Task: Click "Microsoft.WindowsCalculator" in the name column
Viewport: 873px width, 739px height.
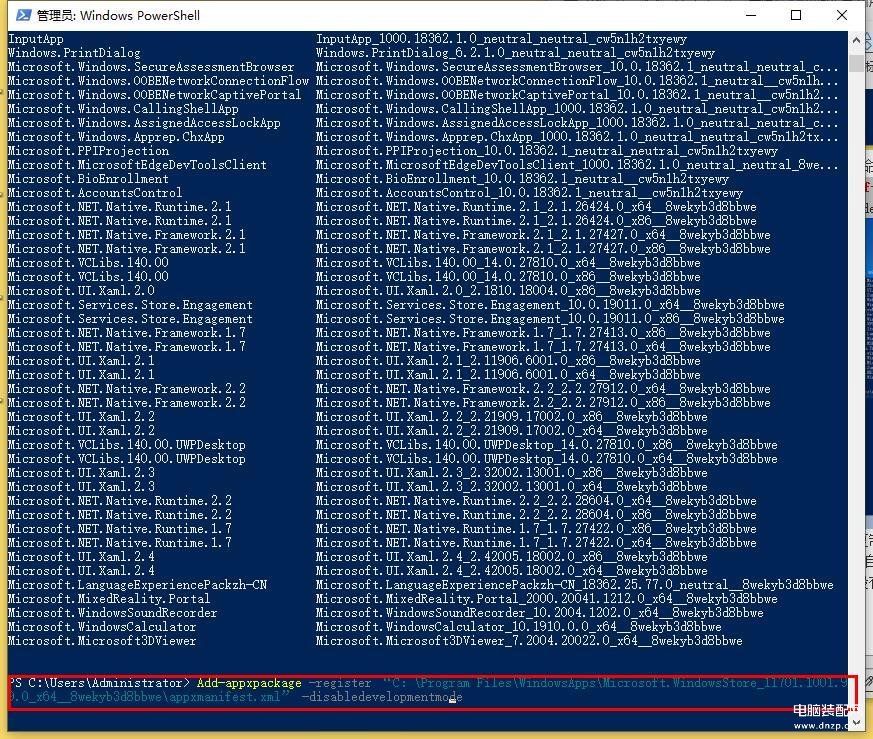Action: point(102,627)
